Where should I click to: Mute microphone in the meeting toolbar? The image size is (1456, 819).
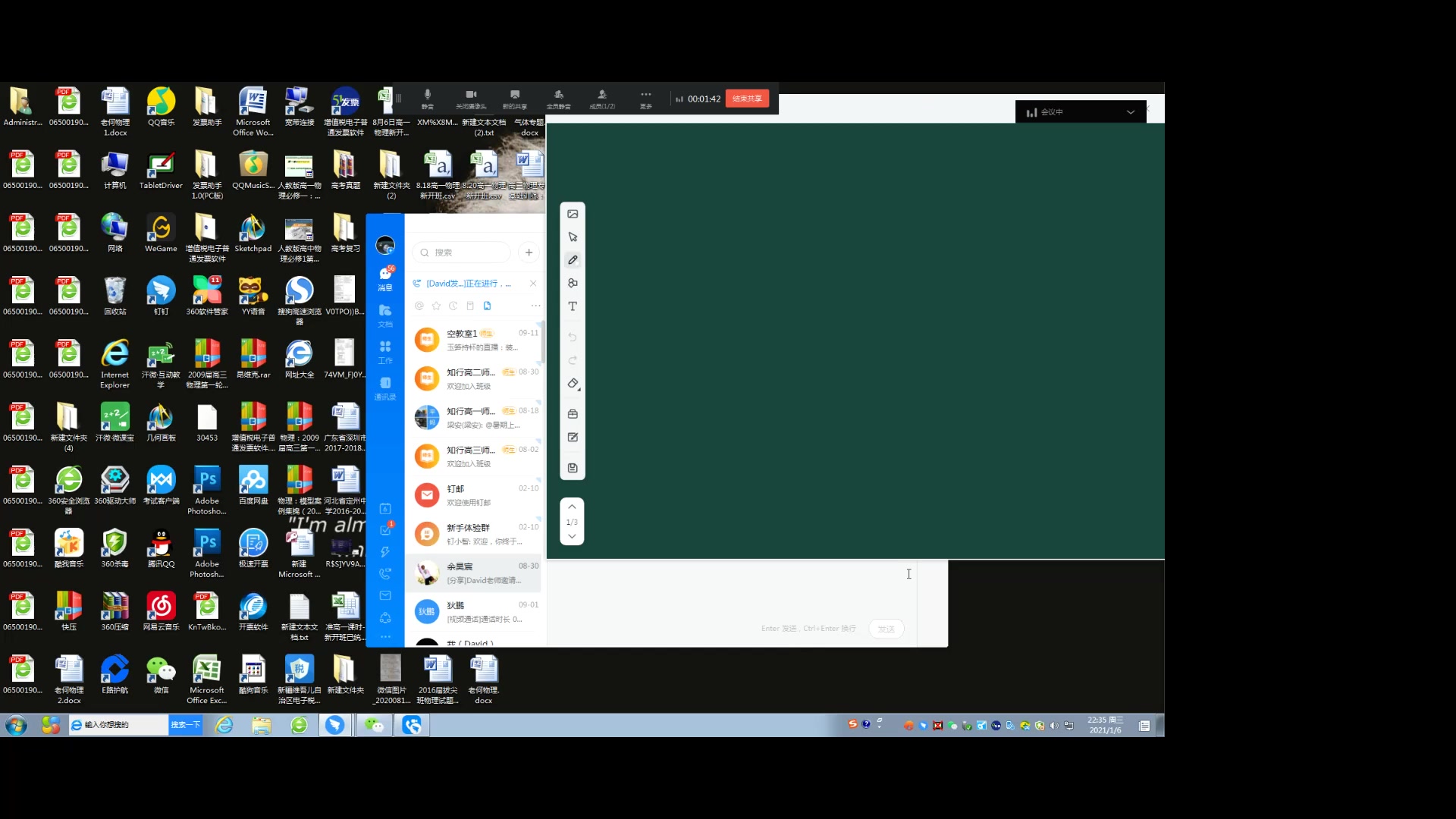point(428,99)
